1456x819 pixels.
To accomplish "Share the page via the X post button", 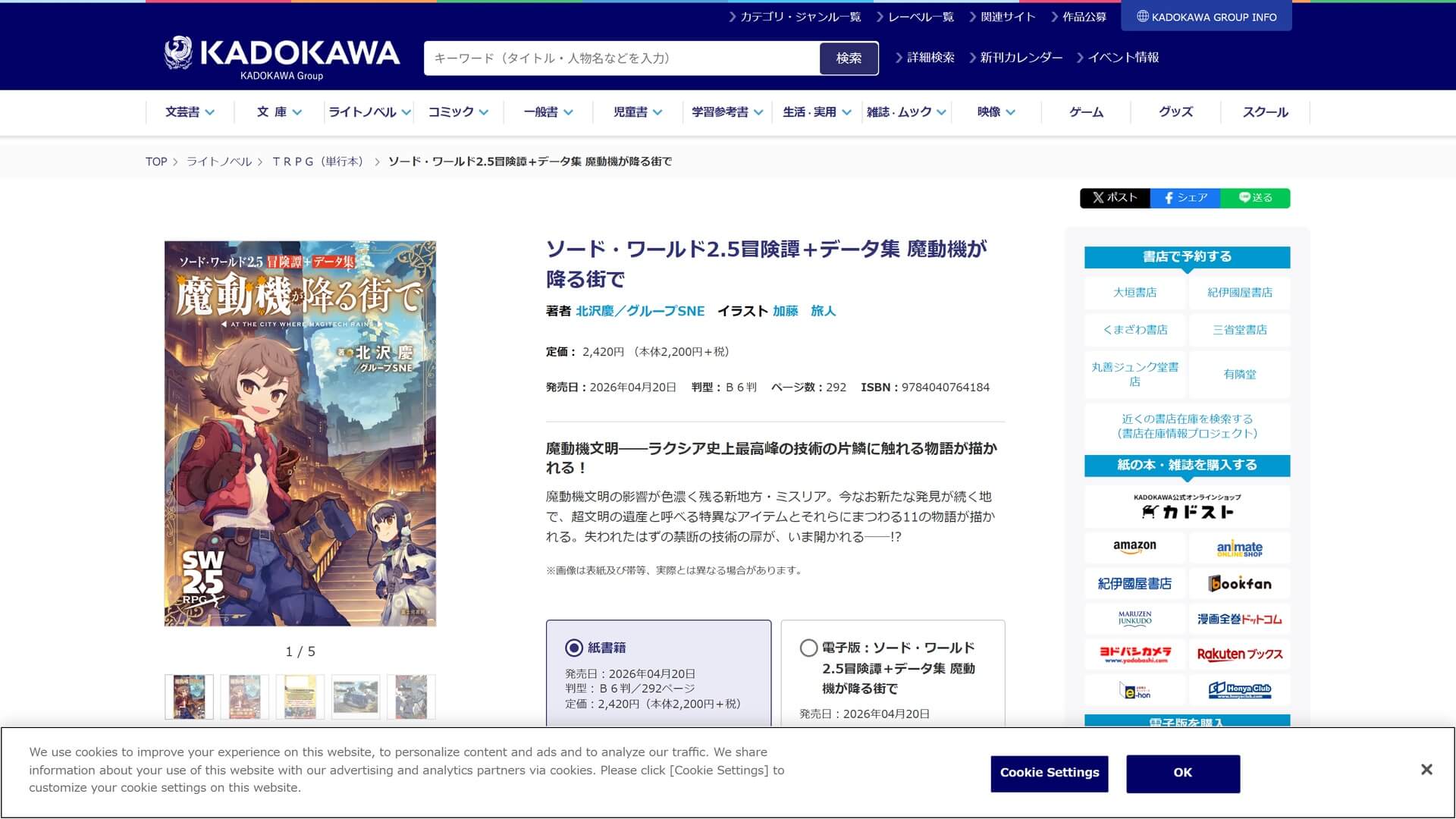I will tap(1115, 198).
